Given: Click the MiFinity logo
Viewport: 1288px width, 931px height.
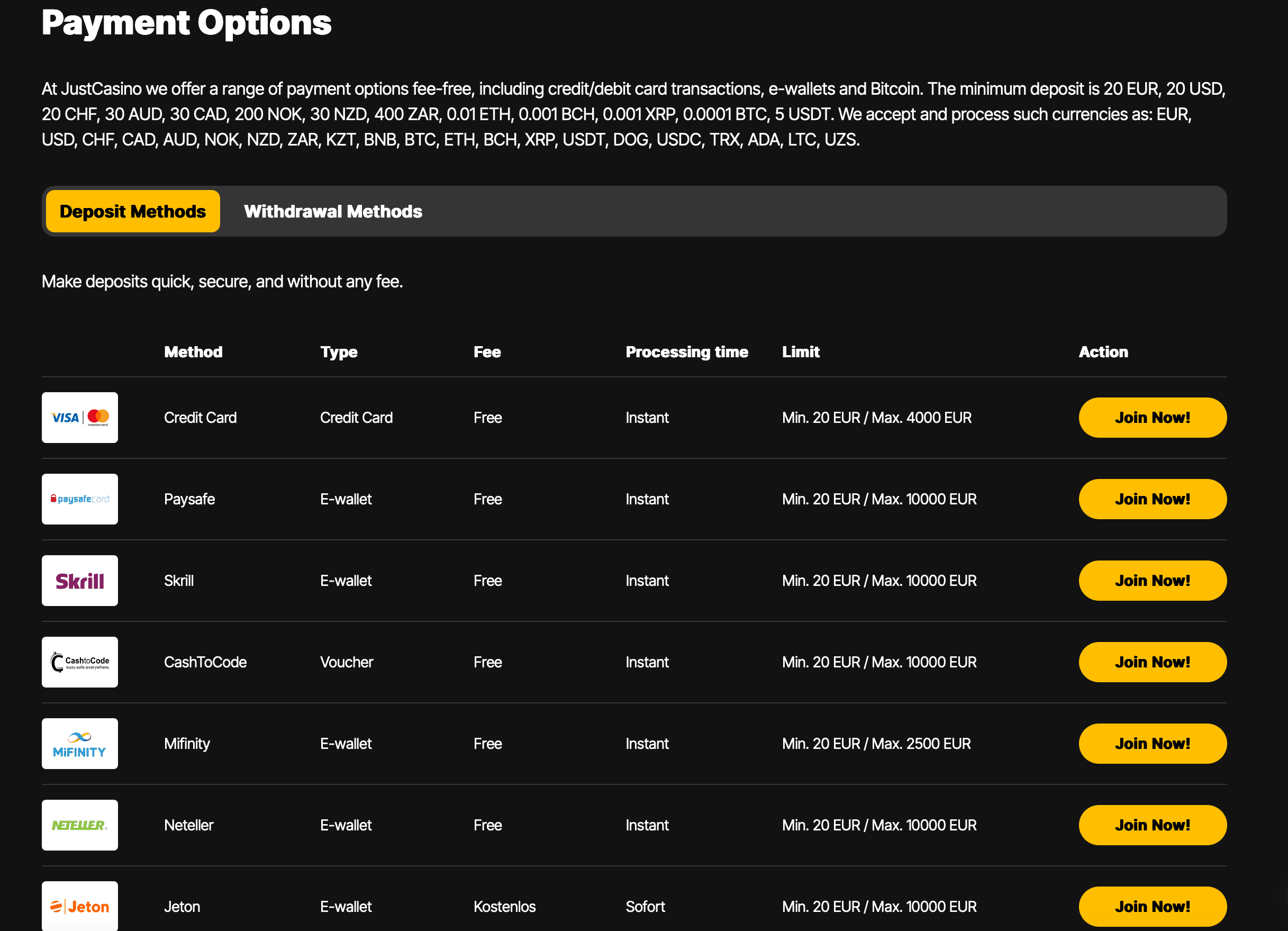Looking at the screenshot, I should [79, 743].
